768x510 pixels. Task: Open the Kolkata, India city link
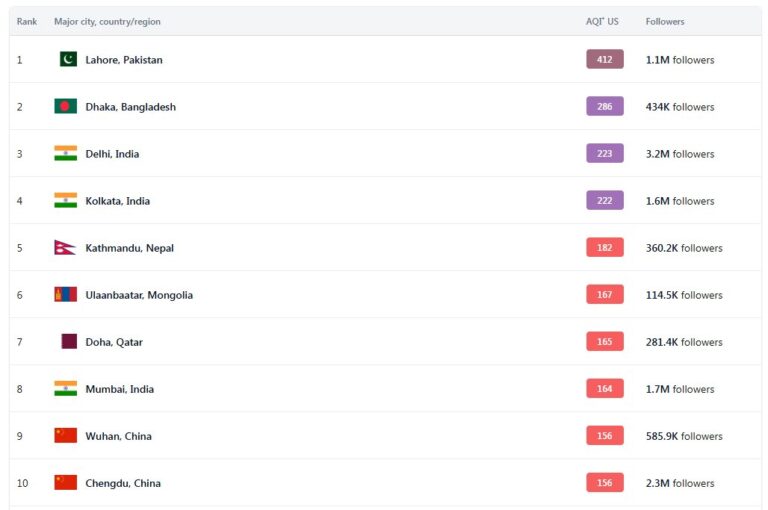(117, 201)
